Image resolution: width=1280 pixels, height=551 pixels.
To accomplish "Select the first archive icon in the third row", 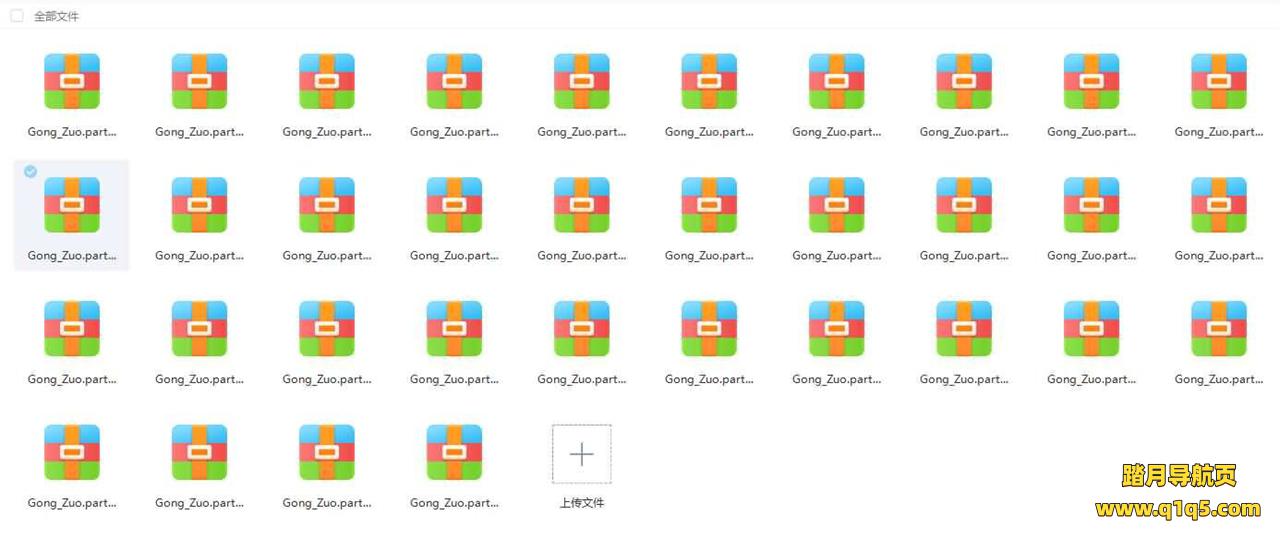I will tap(72, 329).
